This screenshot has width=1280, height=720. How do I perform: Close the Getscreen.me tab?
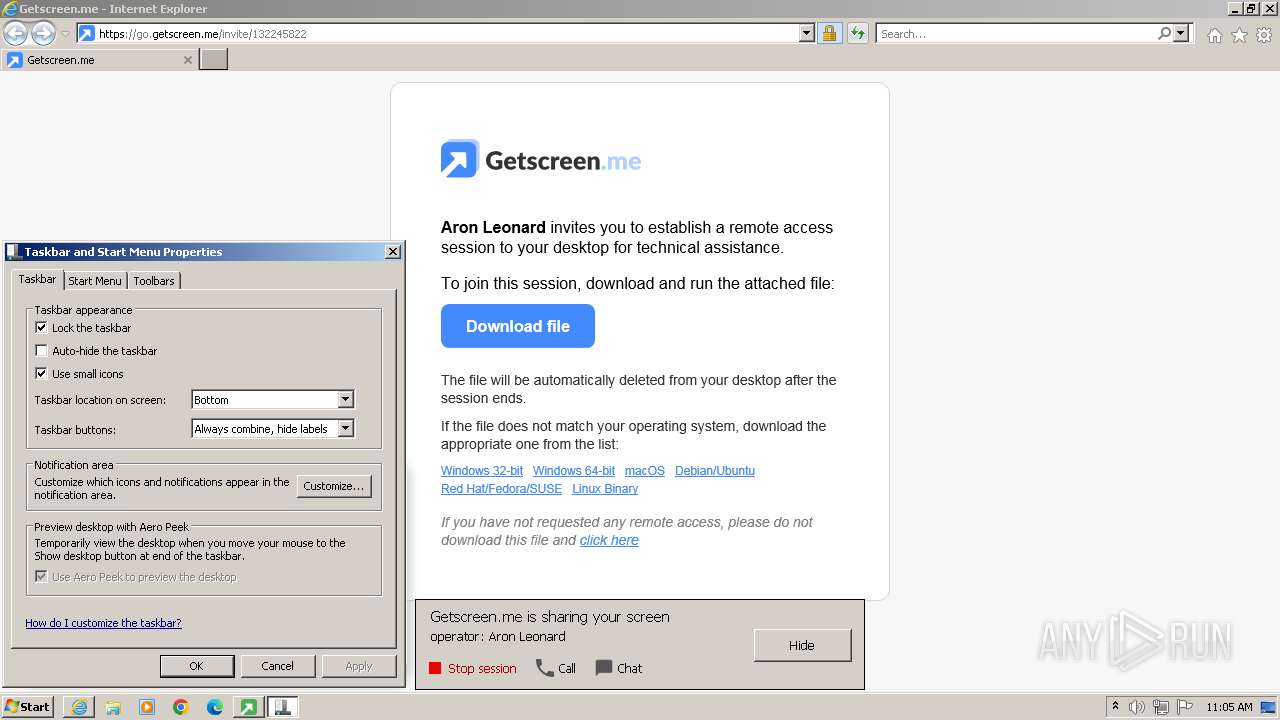(x=187, y=60)
